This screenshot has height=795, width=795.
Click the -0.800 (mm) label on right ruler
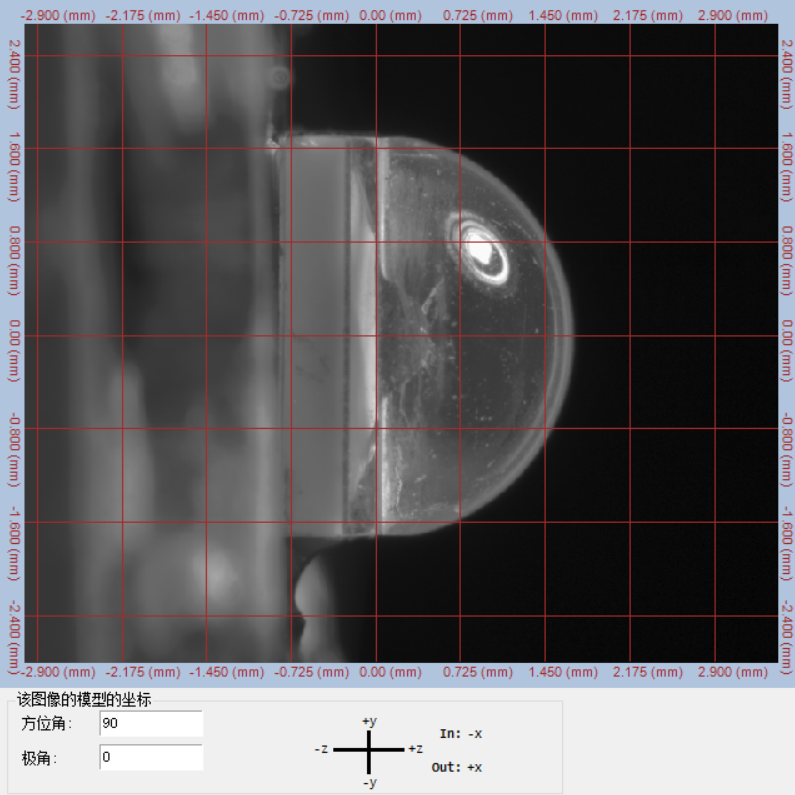point(786,429)
